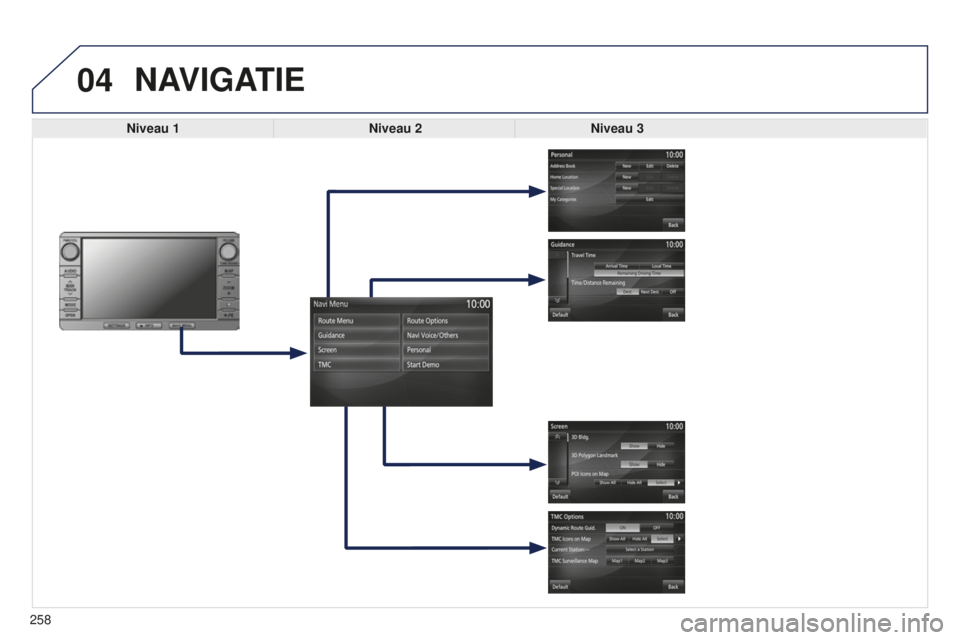Click the AUDIO hardware key on the unit
Screen dimensions: 960x640
[x=70, y=271]
